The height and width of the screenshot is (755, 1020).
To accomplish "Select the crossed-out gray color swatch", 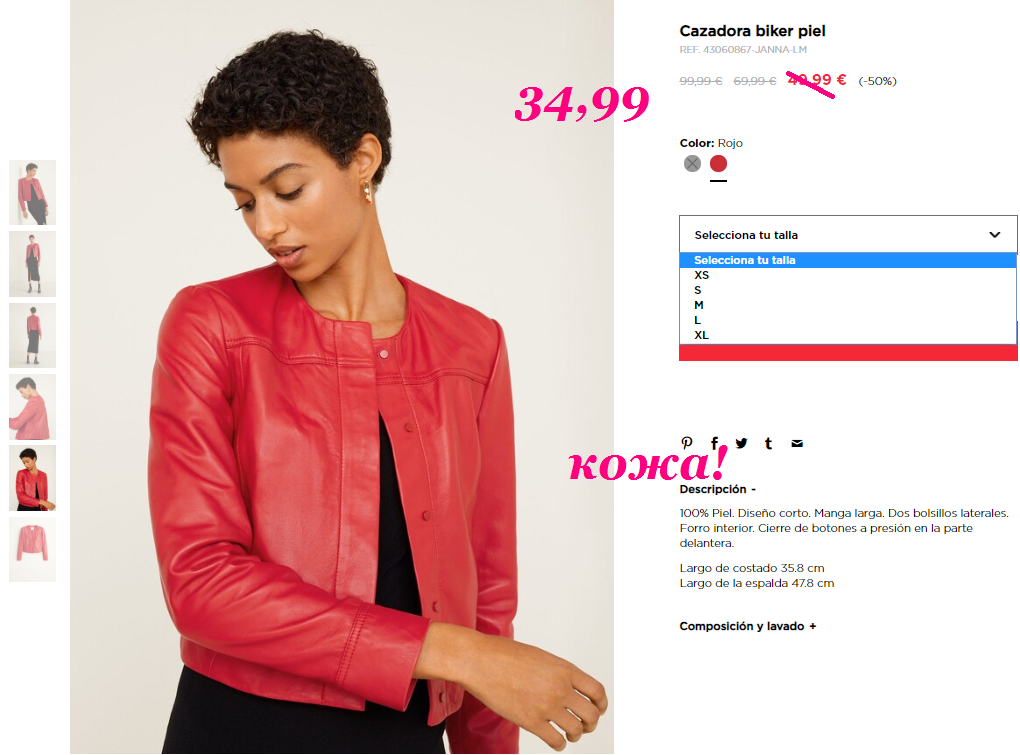I will pyautogui.click(x=692, y=163).
